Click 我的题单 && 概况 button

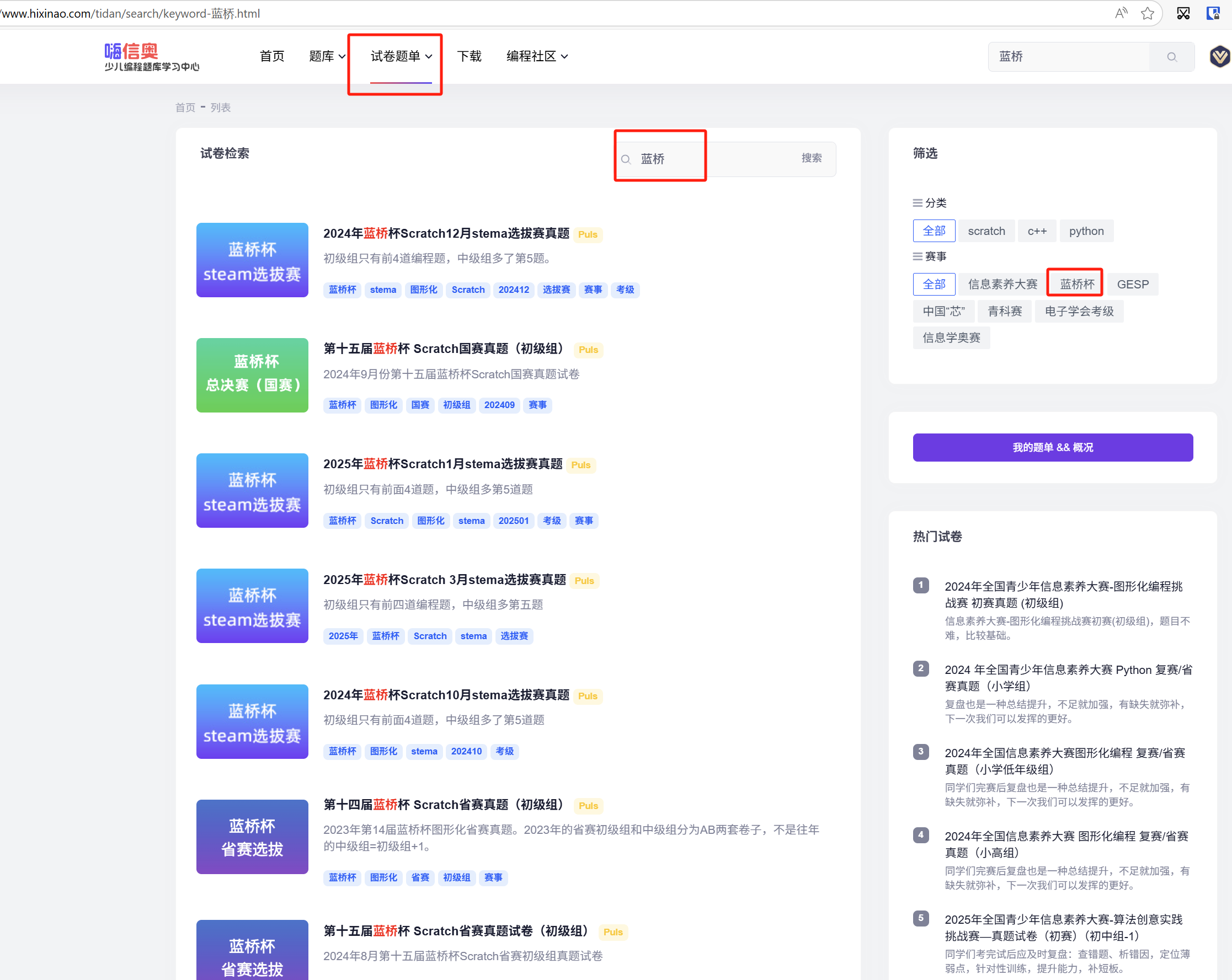[1053, 447]
